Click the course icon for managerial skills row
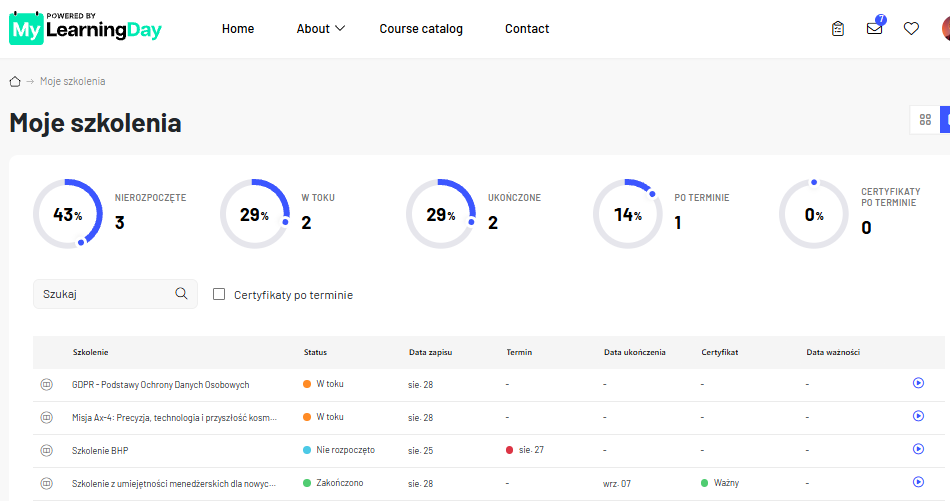950x501 pixels. point(47,483)
